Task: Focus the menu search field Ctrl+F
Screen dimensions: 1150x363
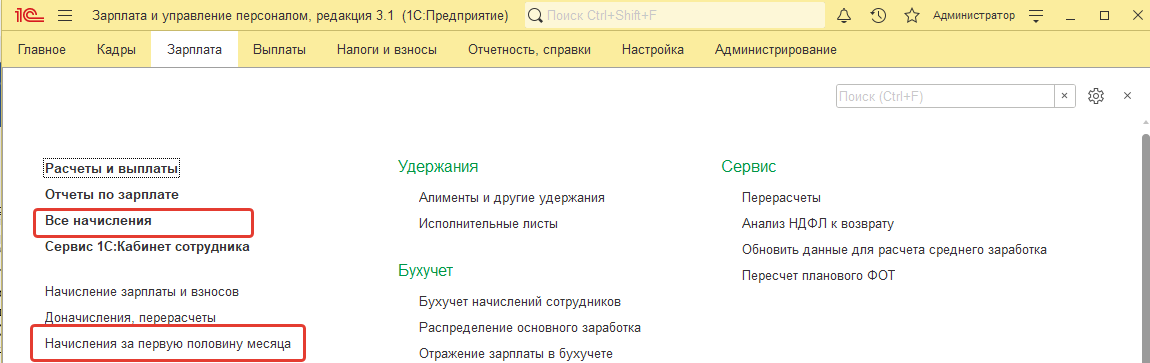Action: pos(946,96)
